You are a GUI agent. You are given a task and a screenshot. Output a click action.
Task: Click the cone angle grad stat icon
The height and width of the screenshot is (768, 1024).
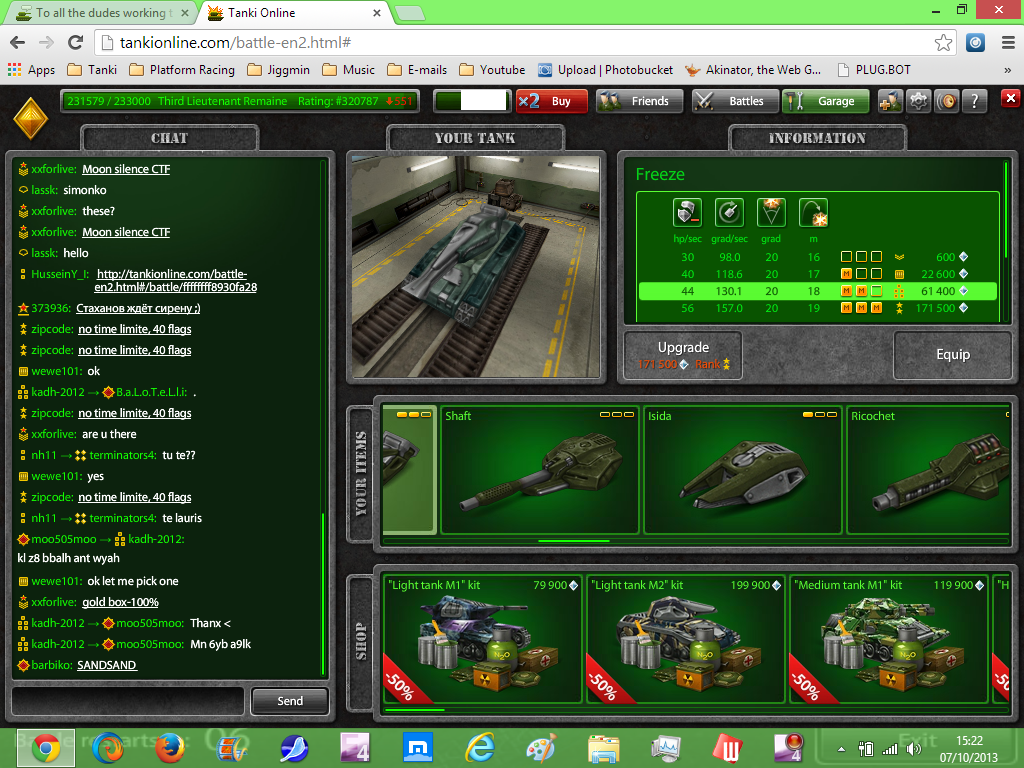pos(771,213)
